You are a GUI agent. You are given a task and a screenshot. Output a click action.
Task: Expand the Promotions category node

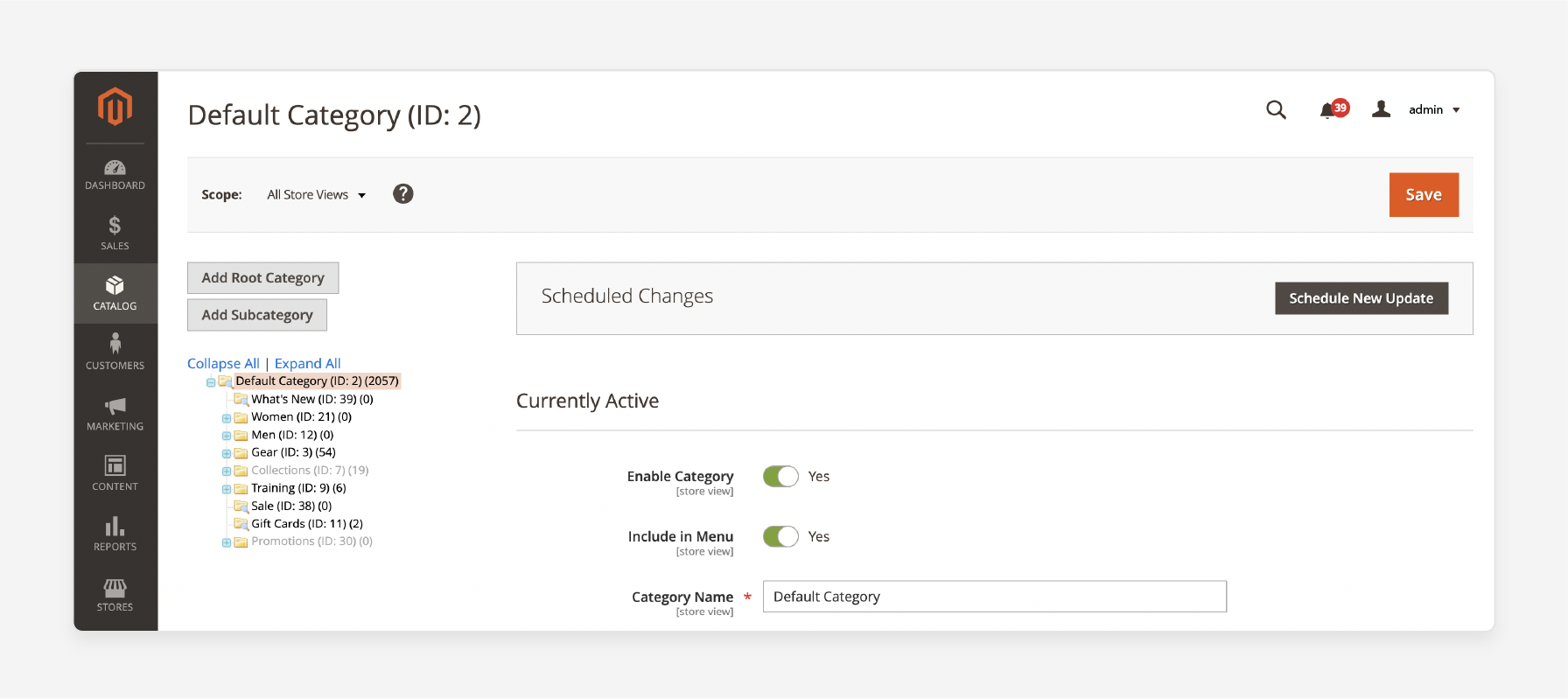(x=227, y=542)
